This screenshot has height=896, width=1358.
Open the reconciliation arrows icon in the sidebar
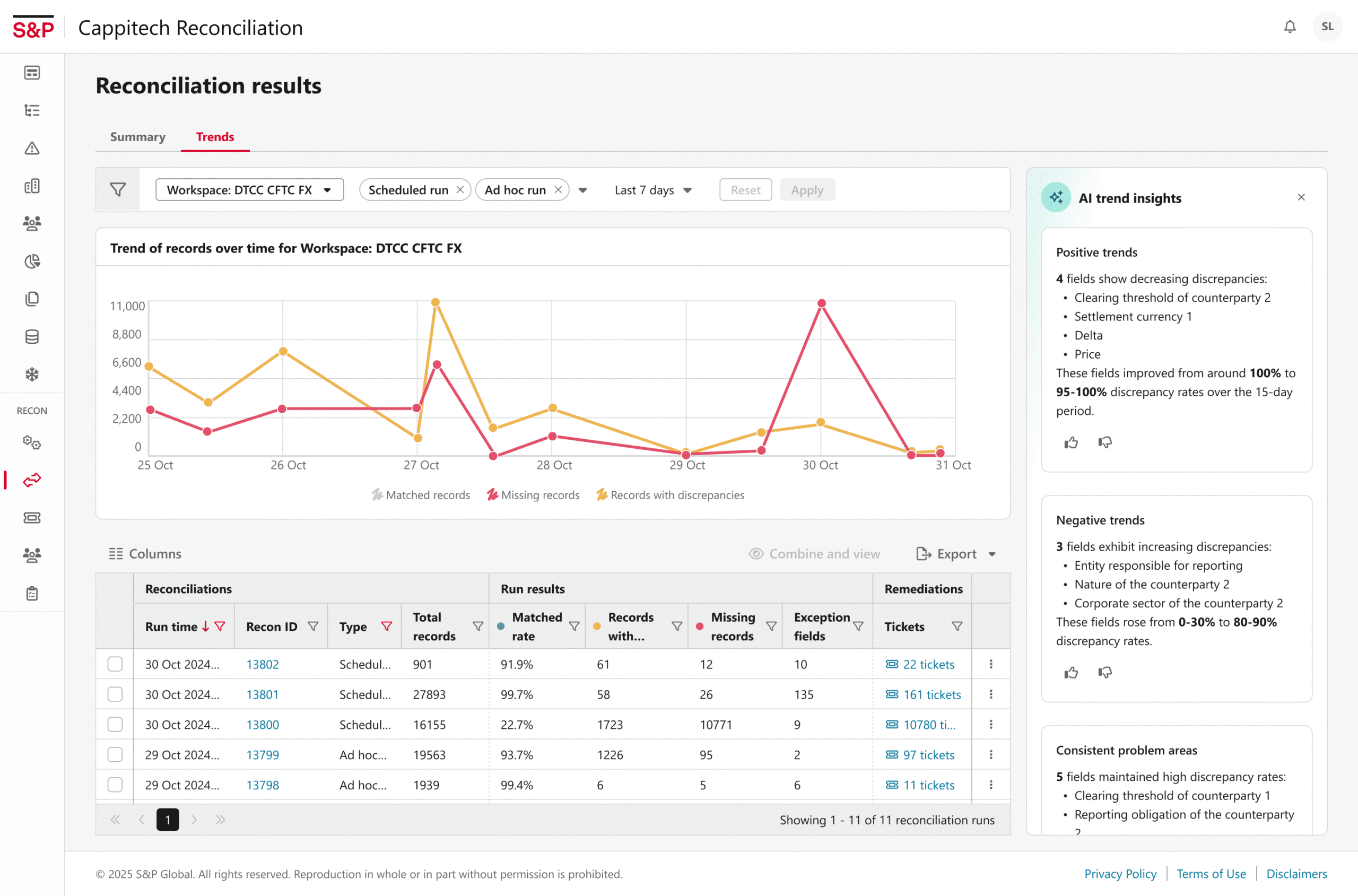tap(32, 480)
